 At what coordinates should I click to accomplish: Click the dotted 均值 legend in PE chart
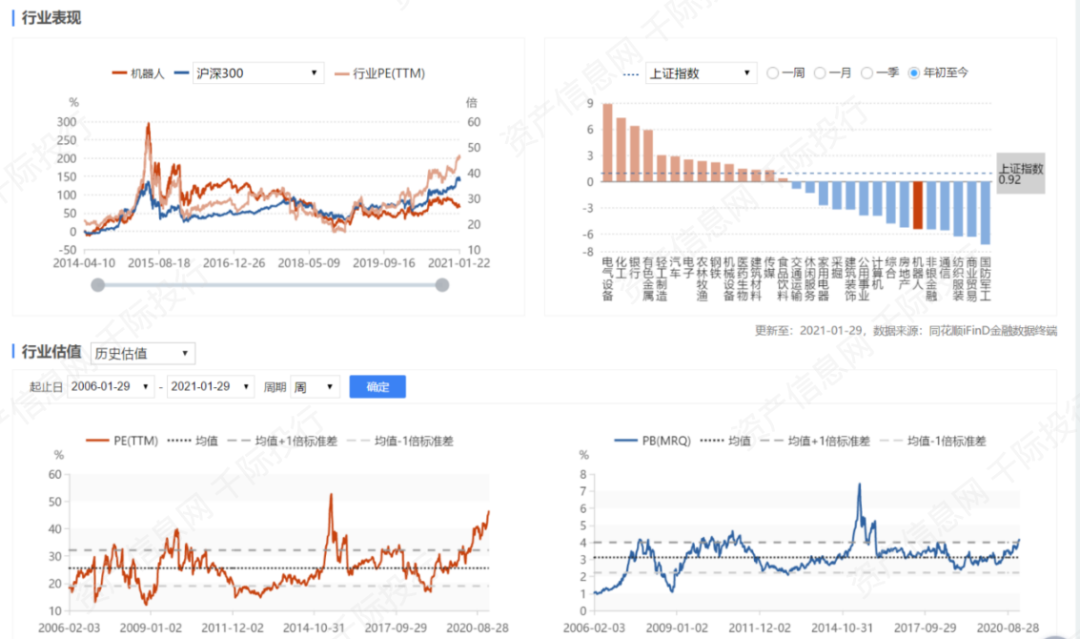point(178,440)
